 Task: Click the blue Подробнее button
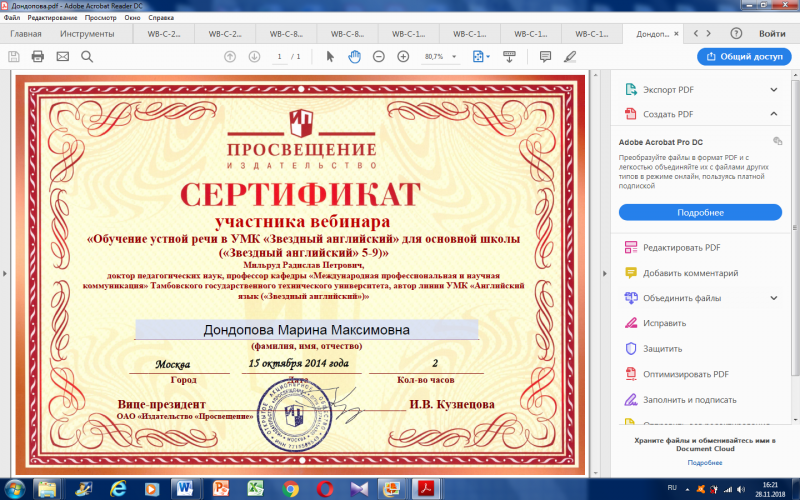(700, 212)
